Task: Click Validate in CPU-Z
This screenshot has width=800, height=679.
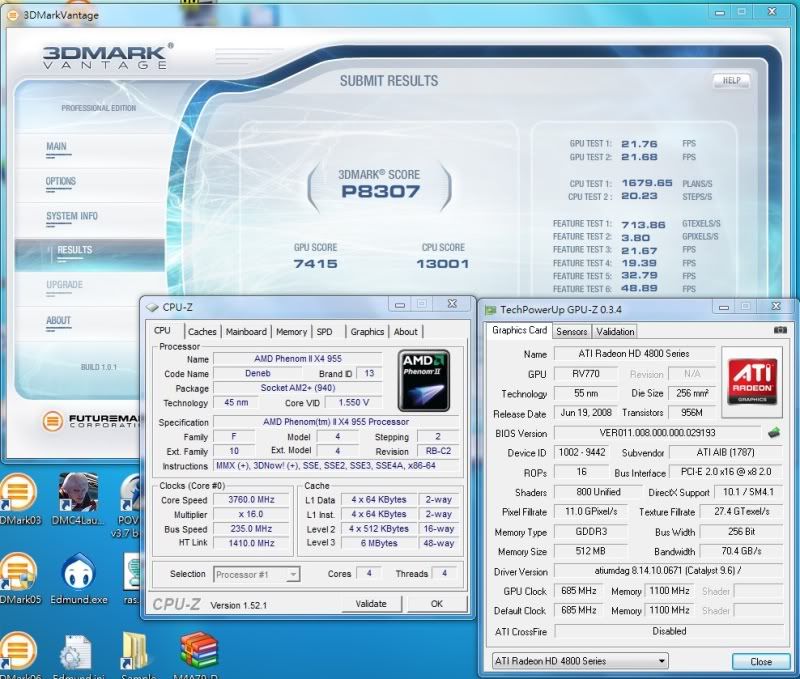Action: point(371,604)
